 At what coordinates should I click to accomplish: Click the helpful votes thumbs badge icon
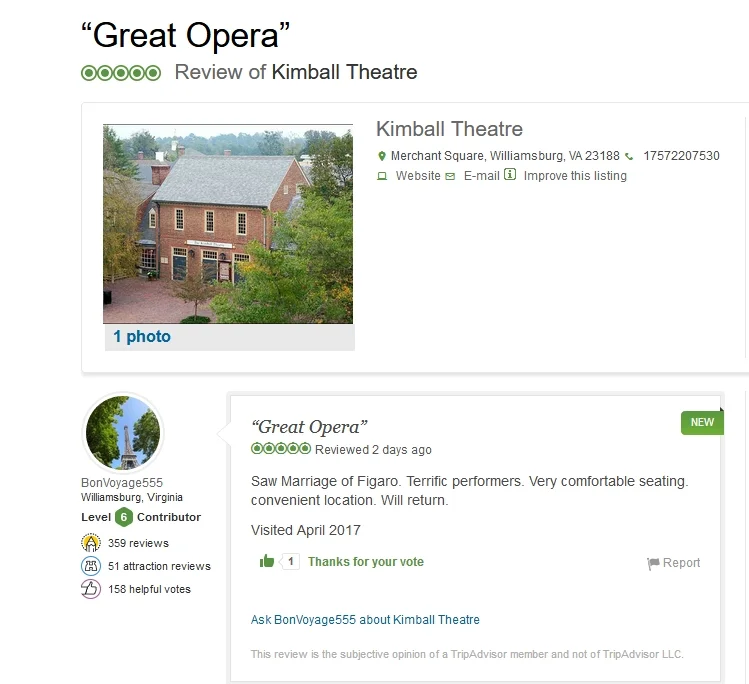(x=91, y=589)
